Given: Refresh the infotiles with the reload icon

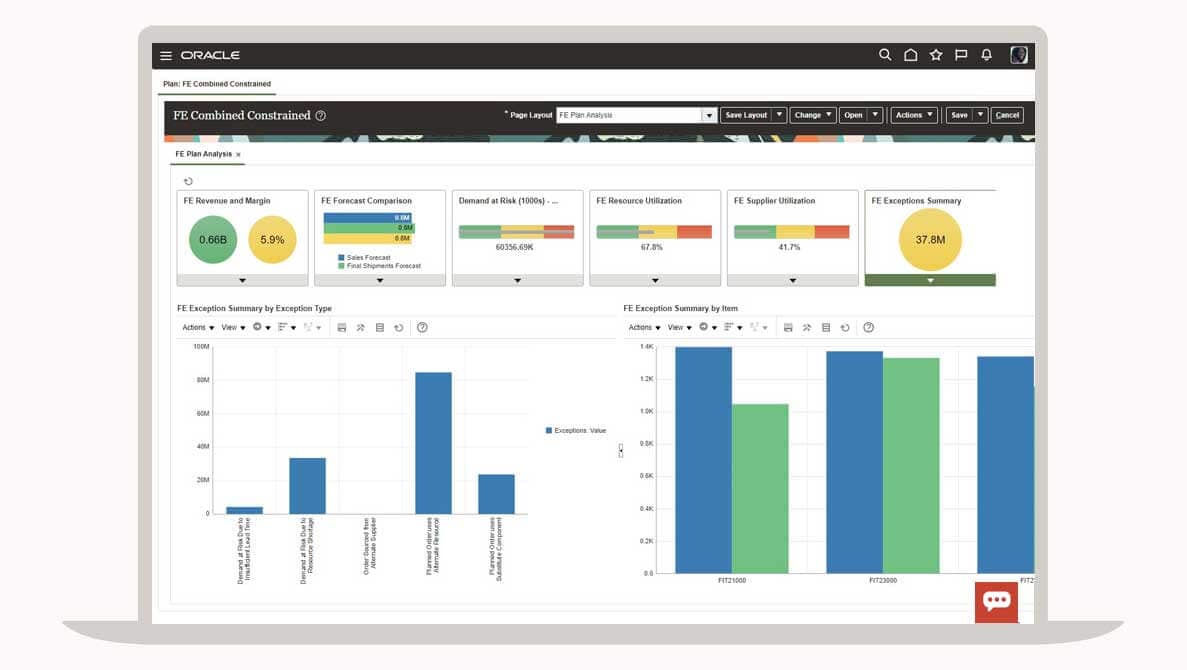Looking at the screenshot, I should [188, 181].
